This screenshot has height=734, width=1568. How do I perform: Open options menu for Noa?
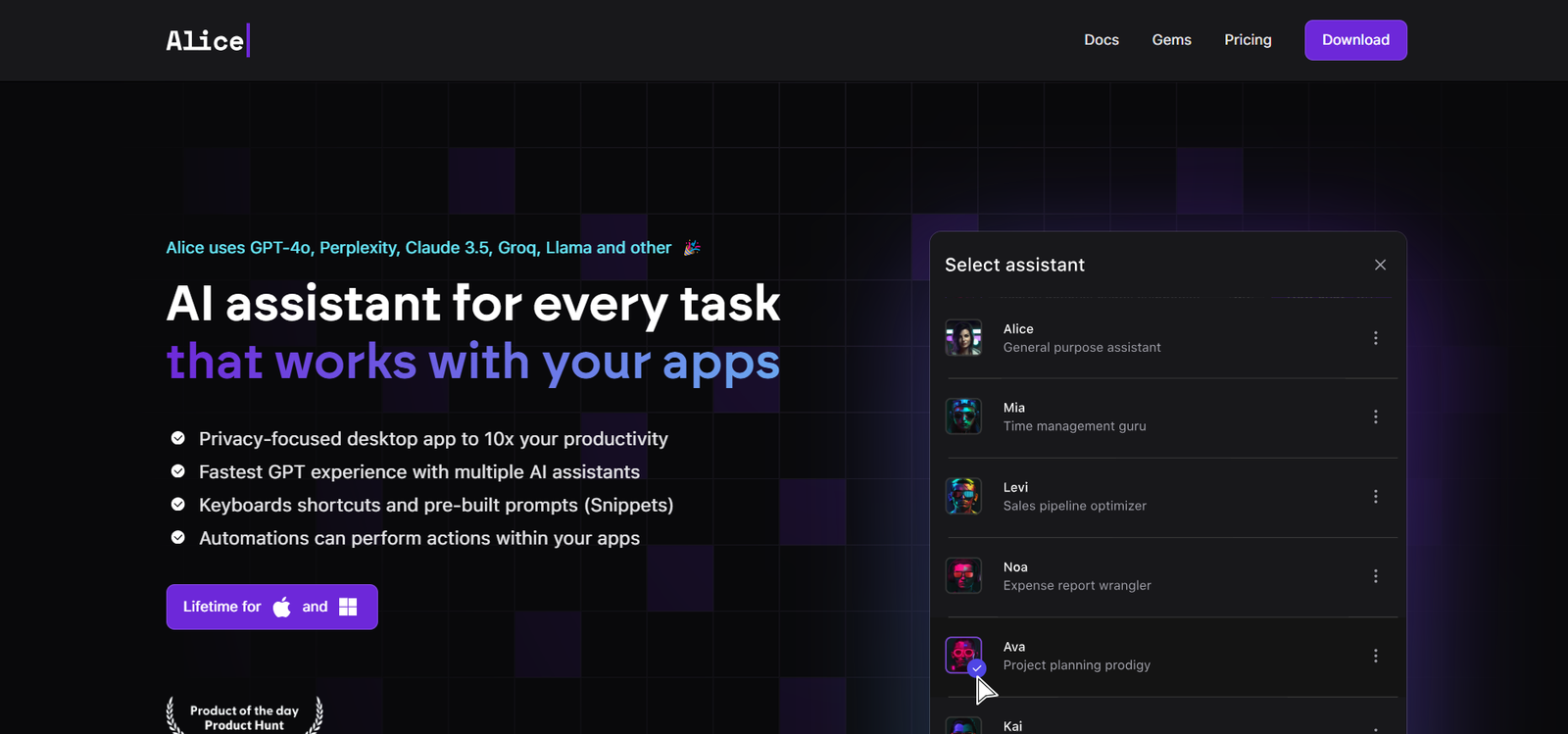coord(1376,576)
